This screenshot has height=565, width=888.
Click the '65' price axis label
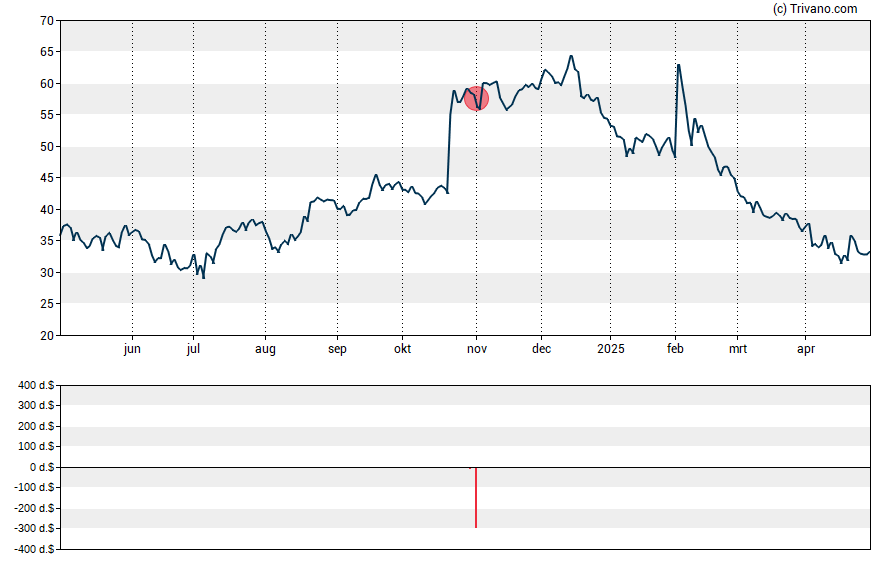click(47, 52)
